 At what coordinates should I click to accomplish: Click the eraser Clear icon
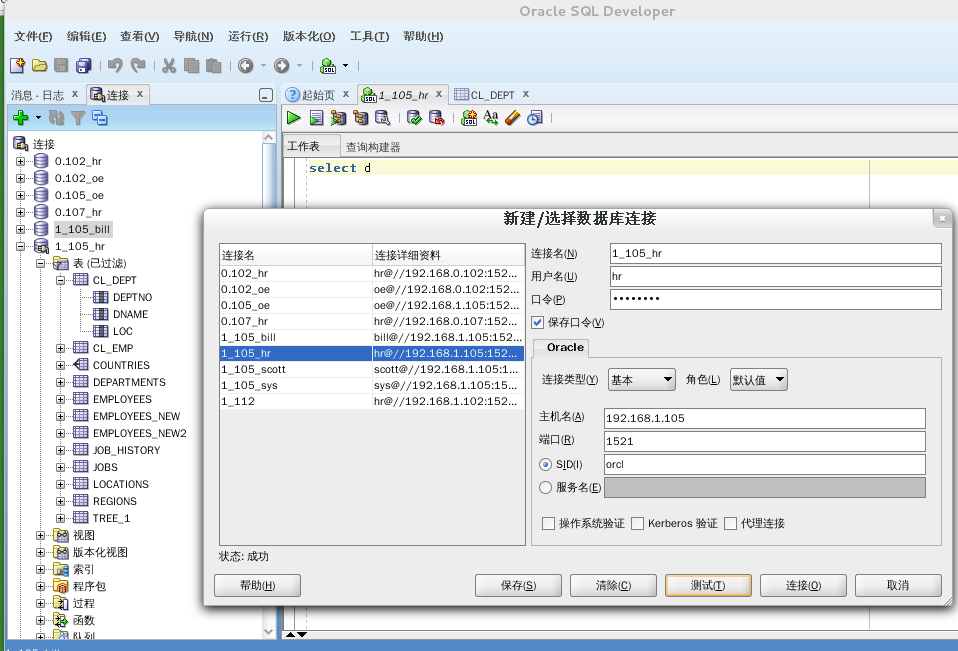coord(513,118)
